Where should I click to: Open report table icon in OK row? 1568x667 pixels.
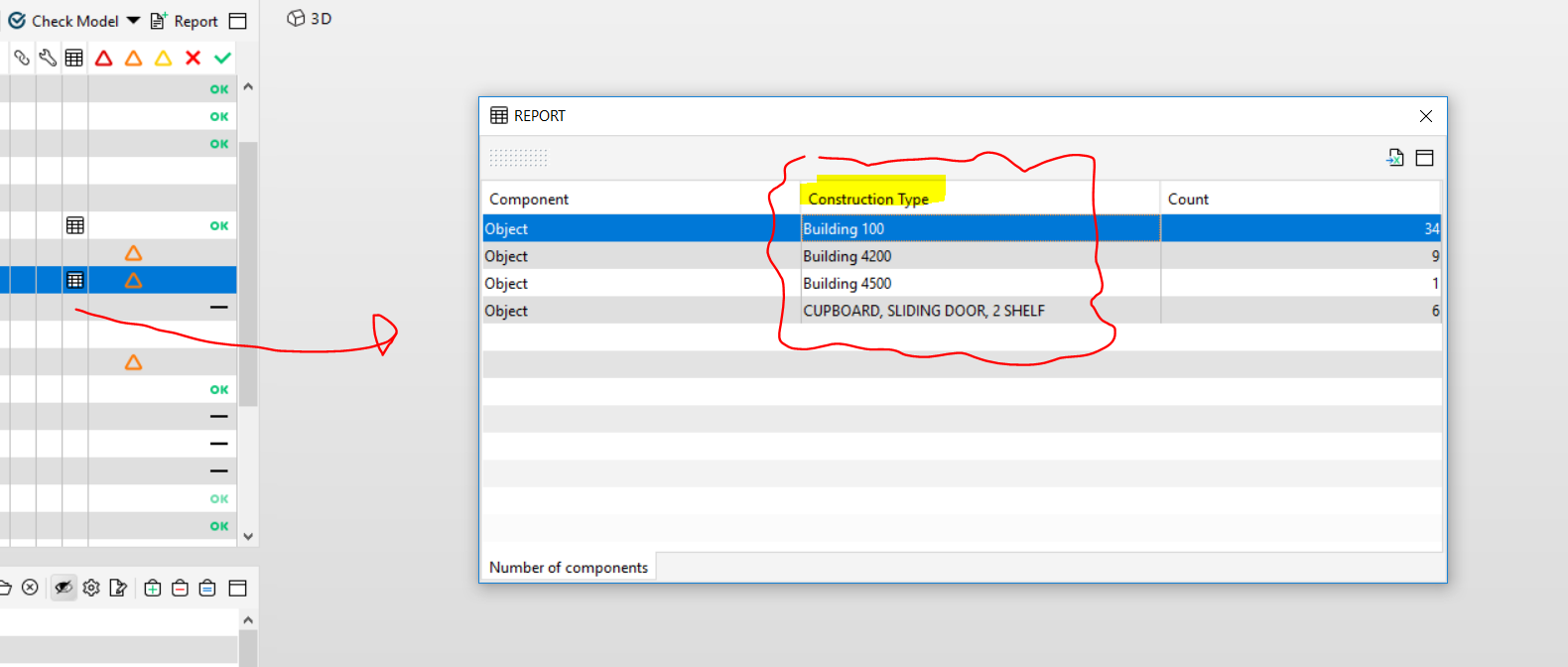(74, 225)
